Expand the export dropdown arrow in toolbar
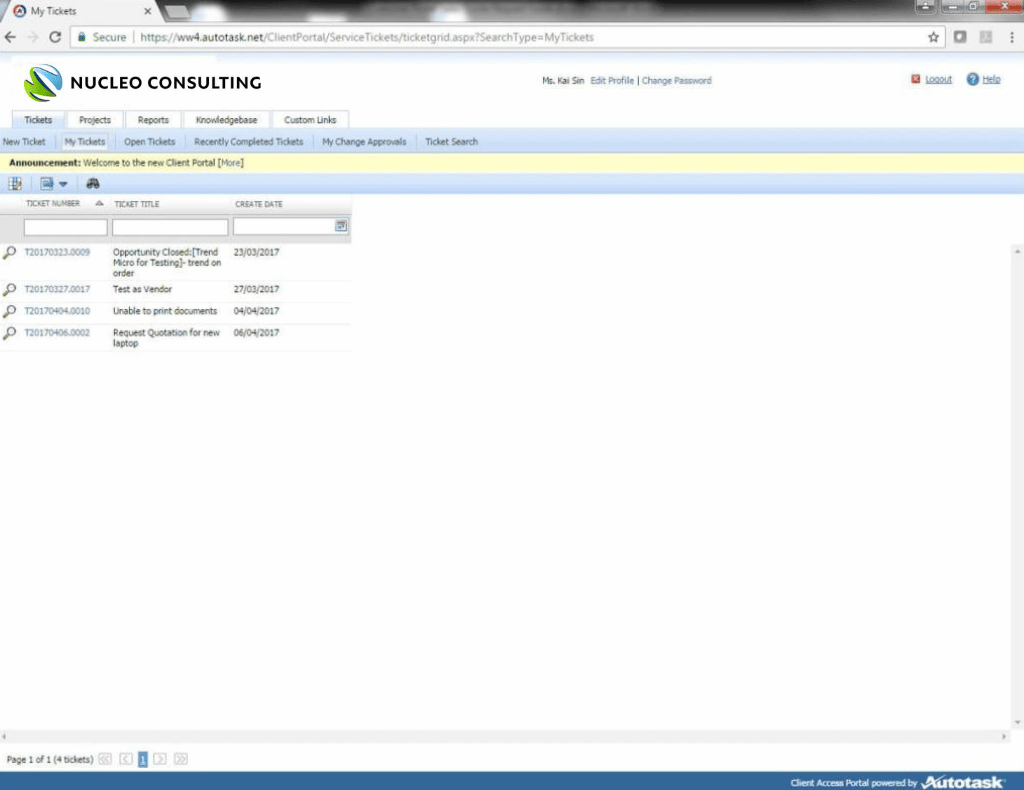Viewport: 1024px width, 790px height. 62,184
